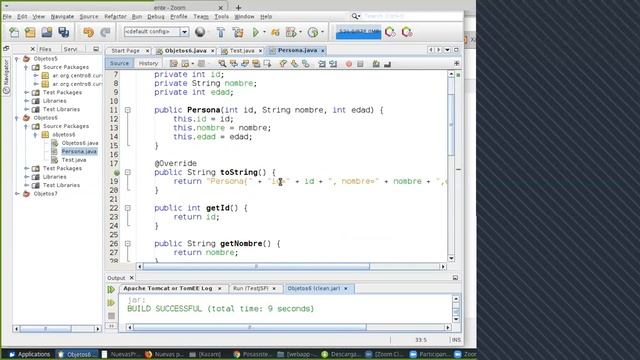Collapse code fold on getId method

(x=128, y=208)
